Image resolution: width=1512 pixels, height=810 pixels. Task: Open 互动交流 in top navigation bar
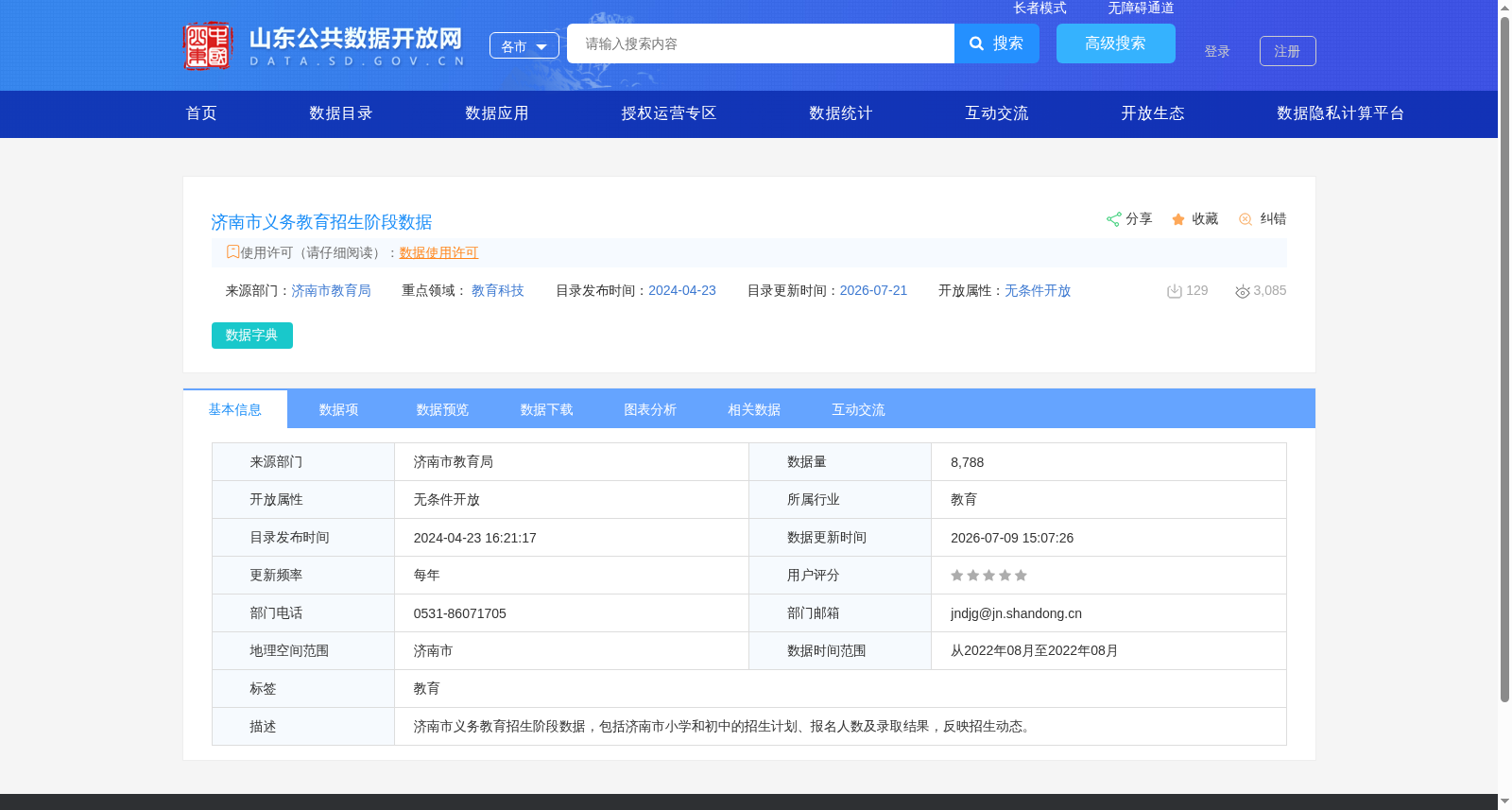click(x=997, y=113)
